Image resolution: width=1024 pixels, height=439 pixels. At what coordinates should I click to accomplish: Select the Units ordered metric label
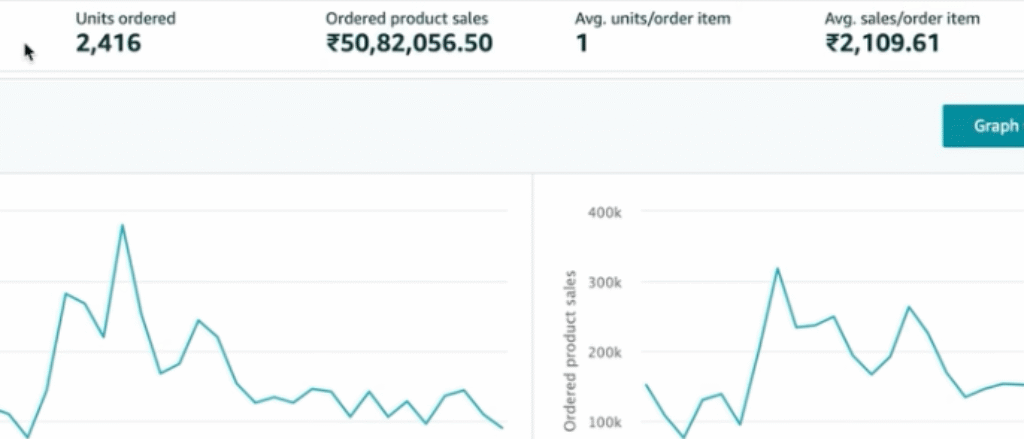click(126, 19)
